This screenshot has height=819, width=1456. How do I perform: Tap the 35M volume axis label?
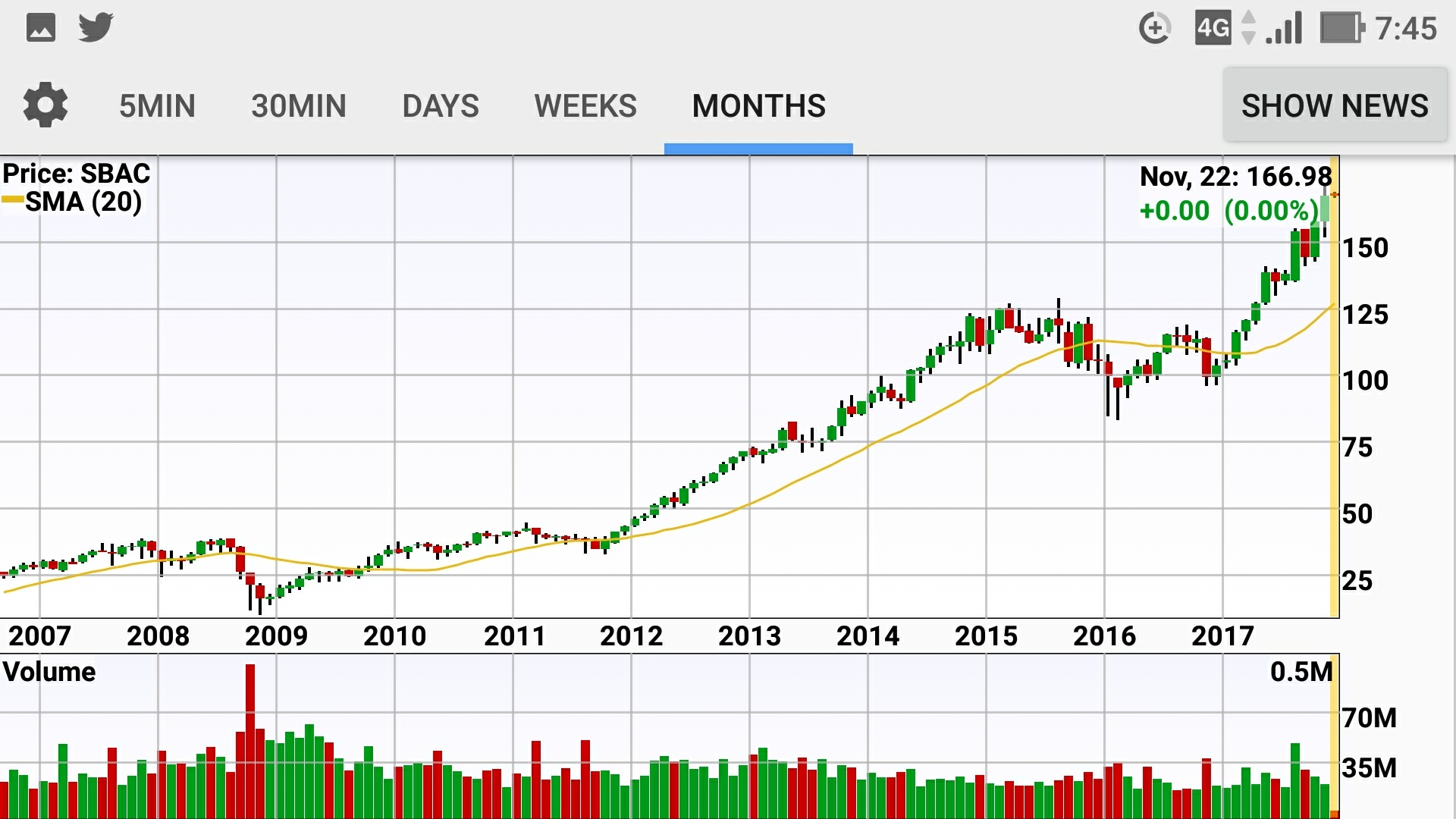[x=1370, y=768]
